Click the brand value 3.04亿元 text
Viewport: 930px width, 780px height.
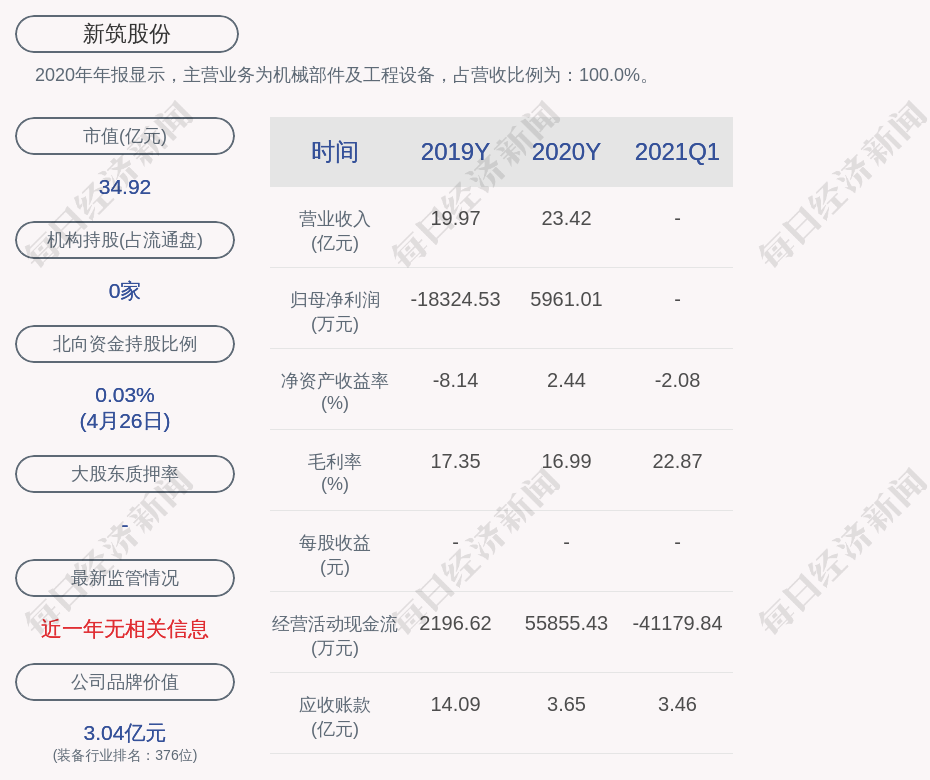tap(125, 733)
